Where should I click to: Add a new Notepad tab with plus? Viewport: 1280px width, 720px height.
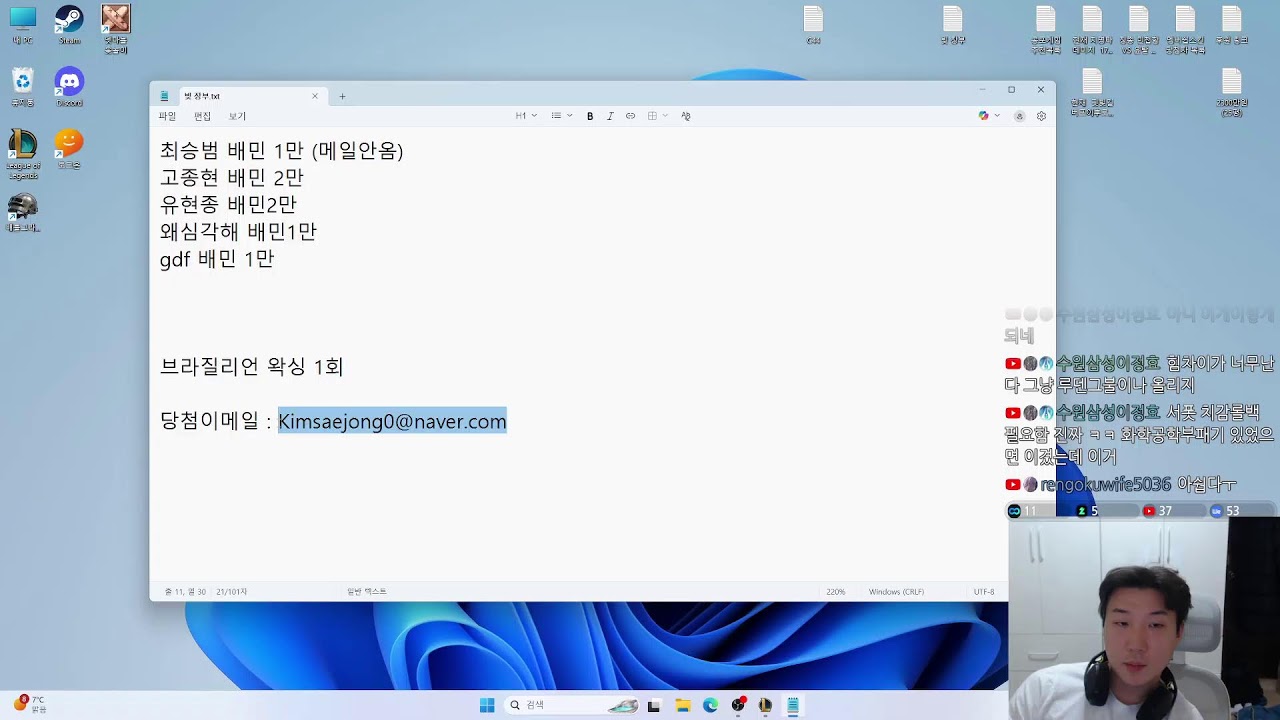pos(342,96)
